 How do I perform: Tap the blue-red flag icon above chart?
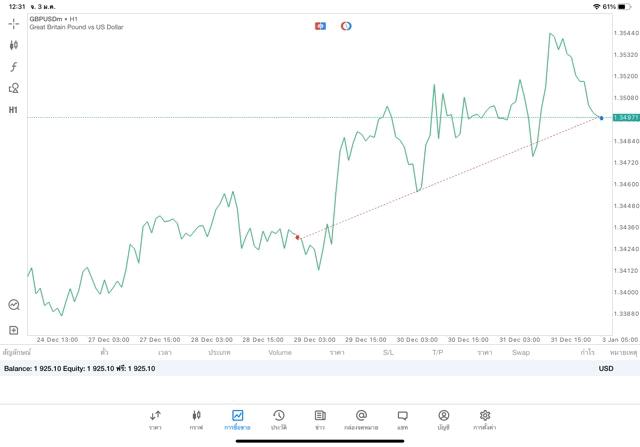[320, 25]
